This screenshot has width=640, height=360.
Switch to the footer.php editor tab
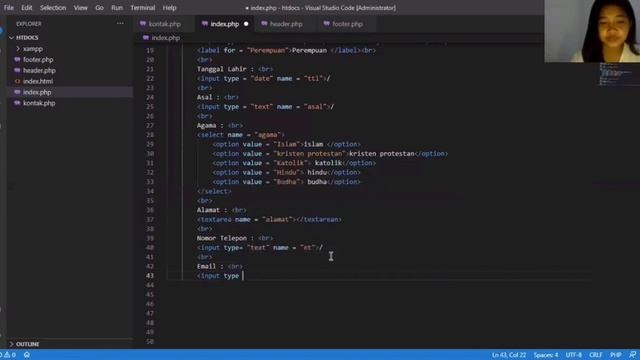coord(347,24)
